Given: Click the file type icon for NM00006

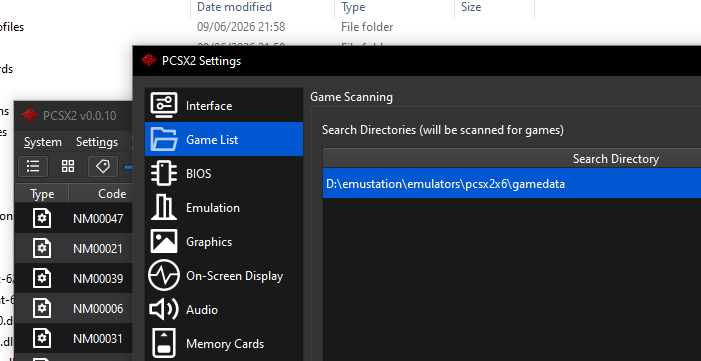Looking at the screenshot, I should (x=42, y=308).
